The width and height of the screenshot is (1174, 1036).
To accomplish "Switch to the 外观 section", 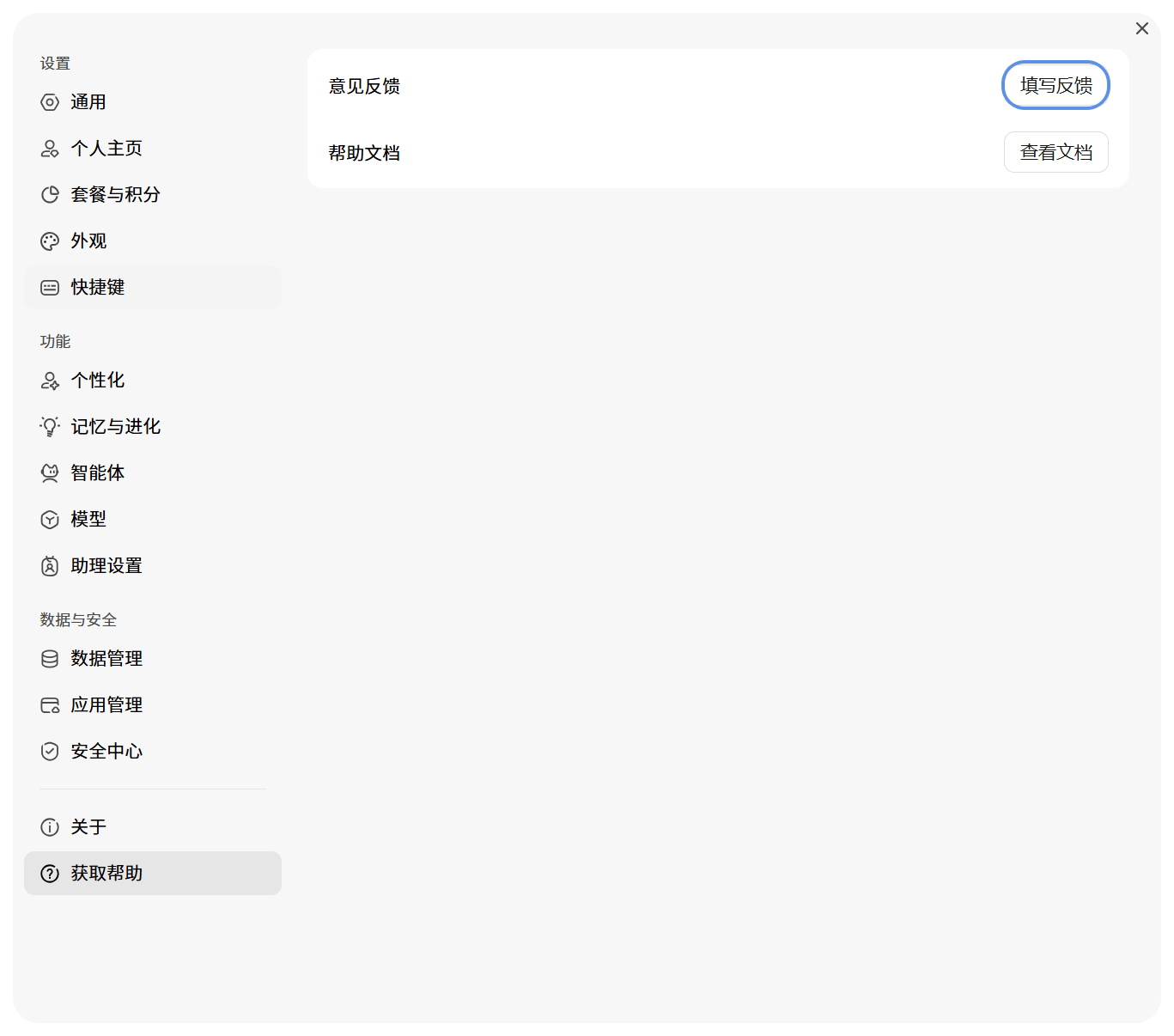I will click(153, 241).
